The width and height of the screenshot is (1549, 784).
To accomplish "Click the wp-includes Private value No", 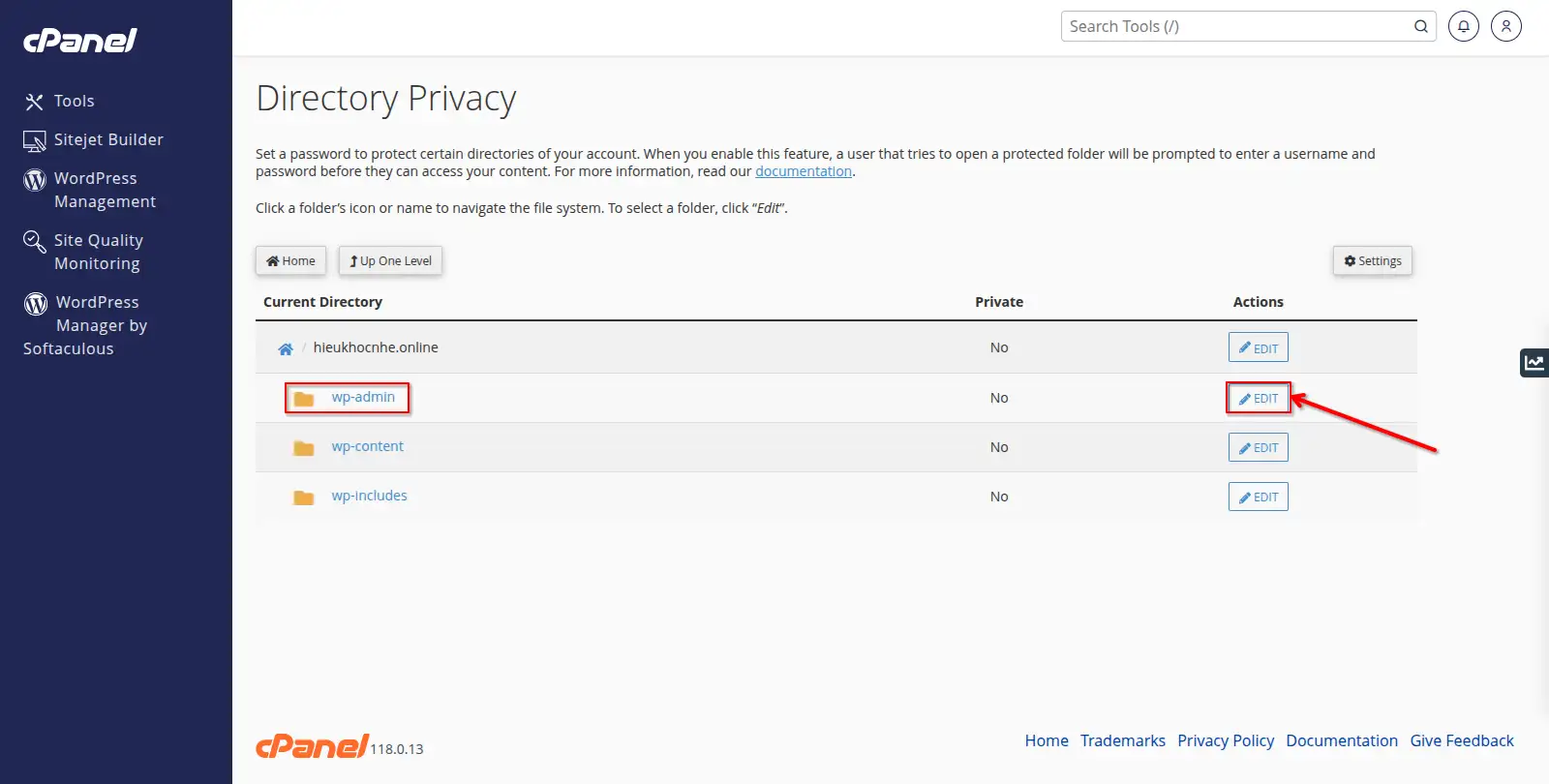I will point(999,497).
